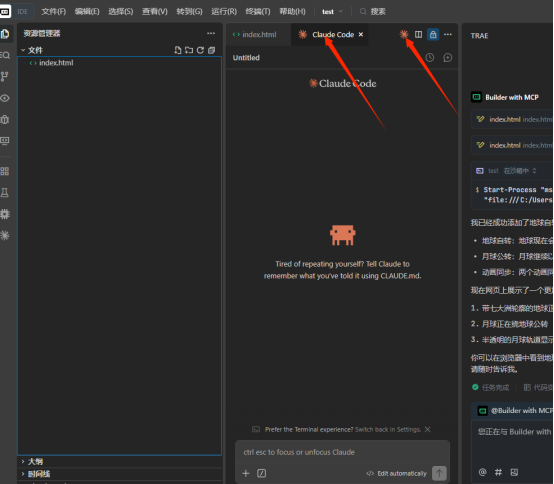Viewport: 554px width, 484px height.
Task: Change the Edit automatically mode
Action: point(396,473)
